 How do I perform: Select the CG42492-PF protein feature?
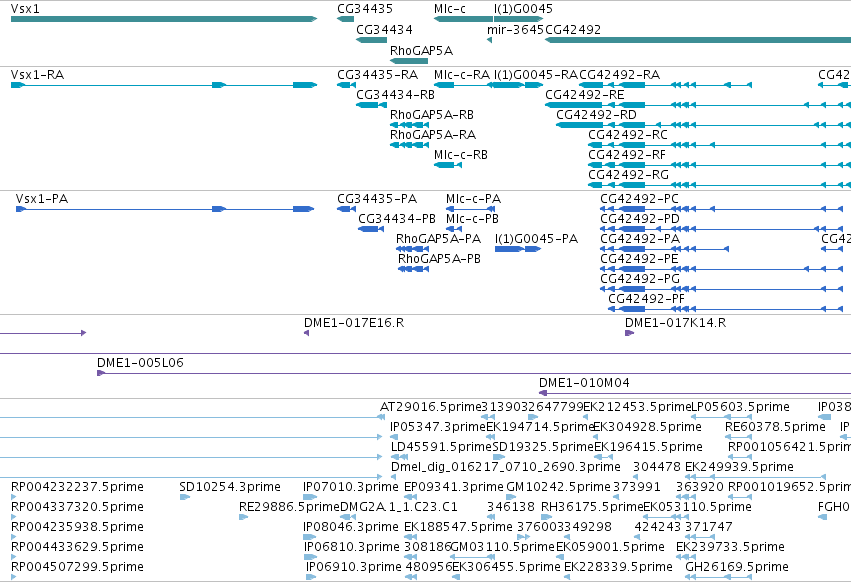click(725, 309)
